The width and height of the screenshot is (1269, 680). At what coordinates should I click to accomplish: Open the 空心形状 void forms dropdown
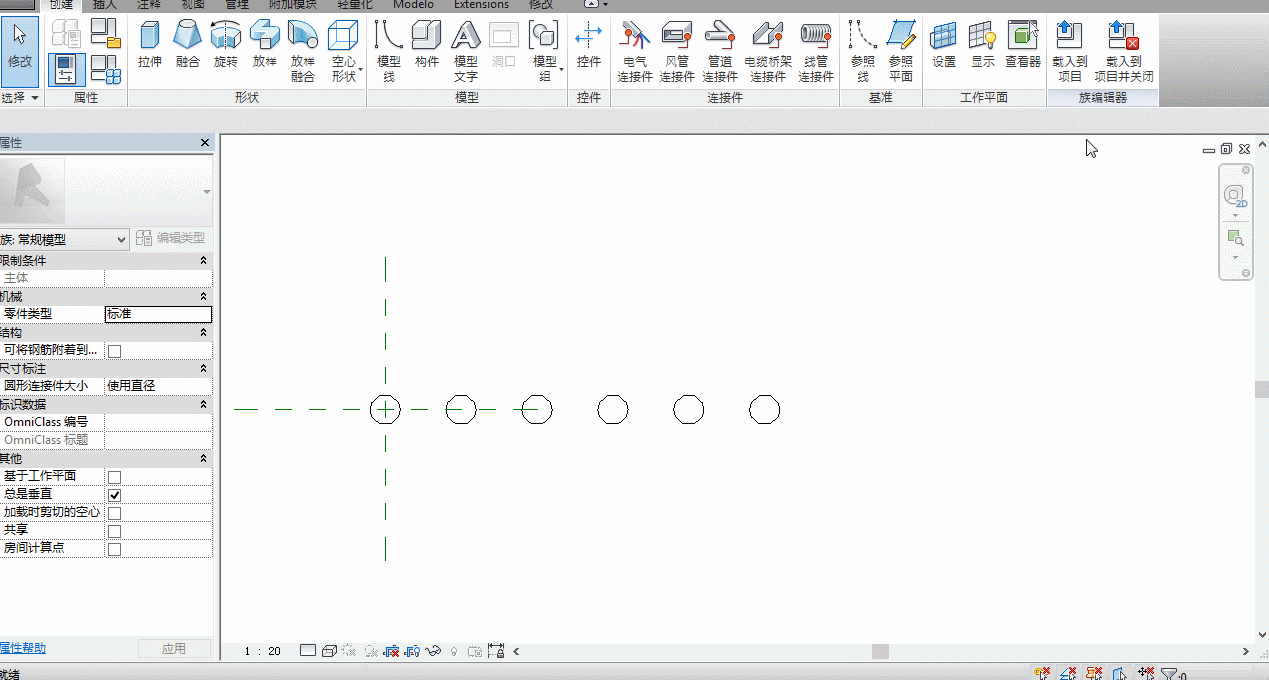click(x=344, y=51)
